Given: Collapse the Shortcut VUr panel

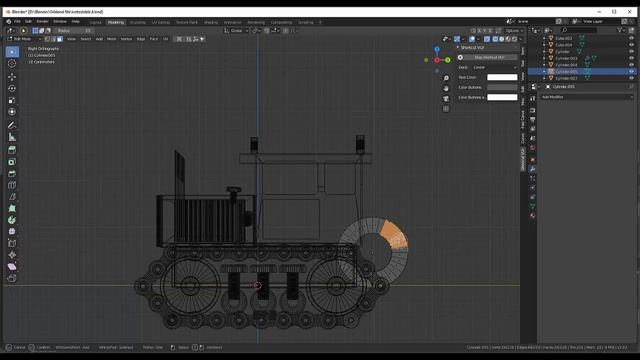Looking at the screenshot, I should (x=458, y=48).
